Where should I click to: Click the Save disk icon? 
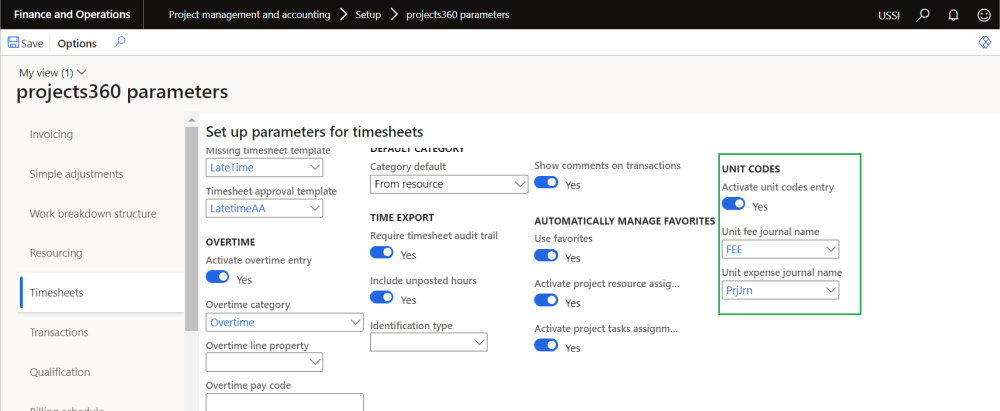[14, 43]
